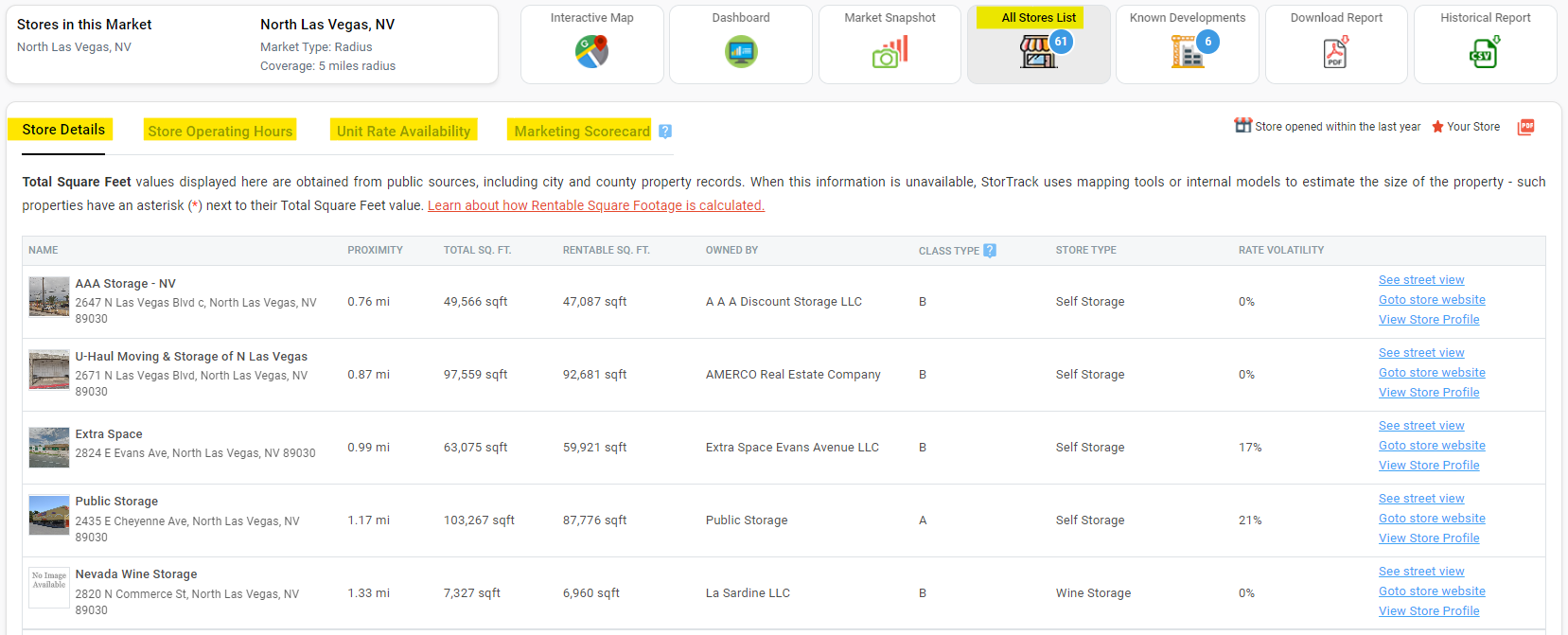Viewport: 1568px width, 635px height.
Task: Click the AAA Storage - NV thumbnail photo
Action: point(49,296)
